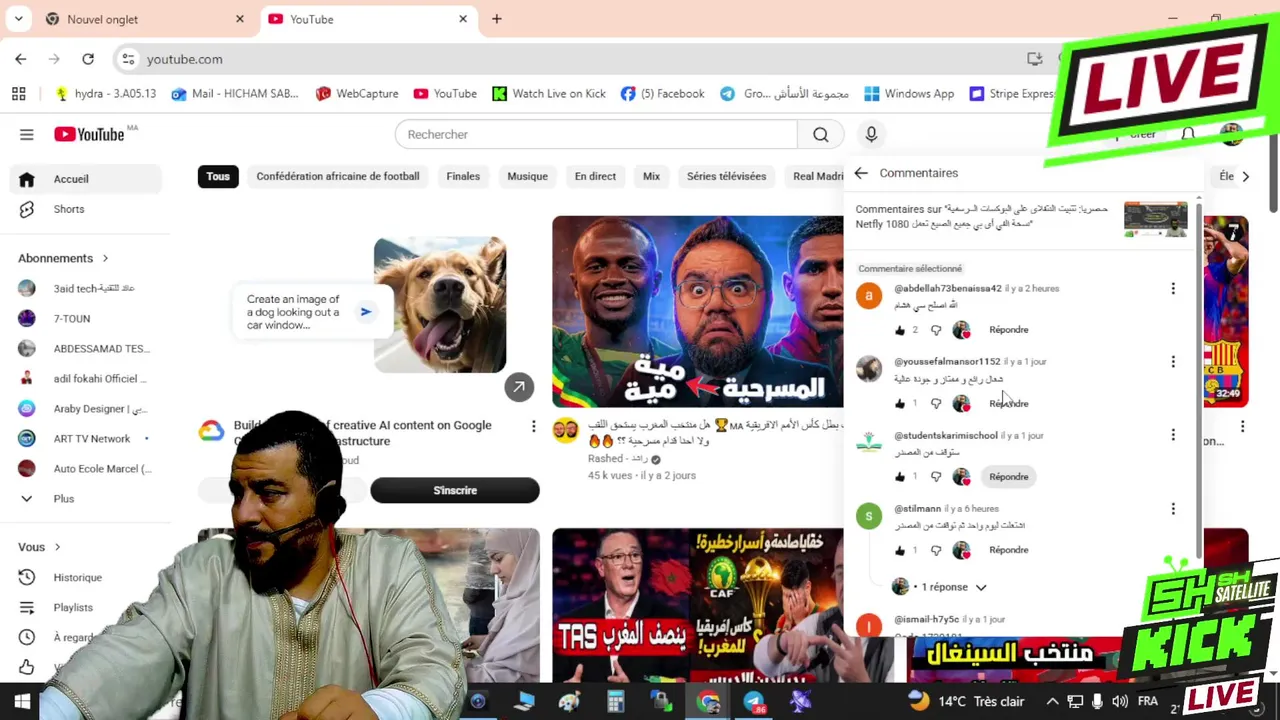Close the YouTube tab
1280x720 pixels.
click(x=463, y=19)
